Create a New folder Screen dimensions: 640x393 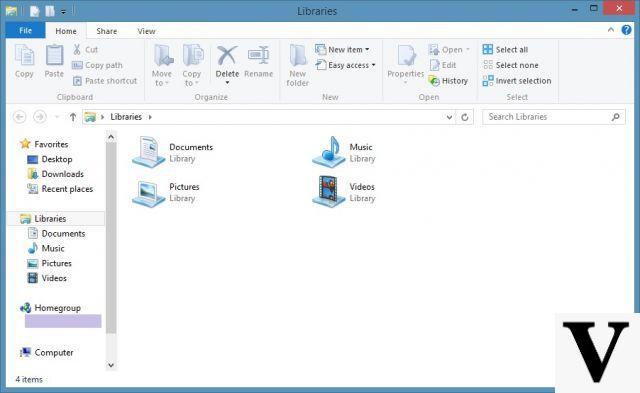click(x=298, y=65)
